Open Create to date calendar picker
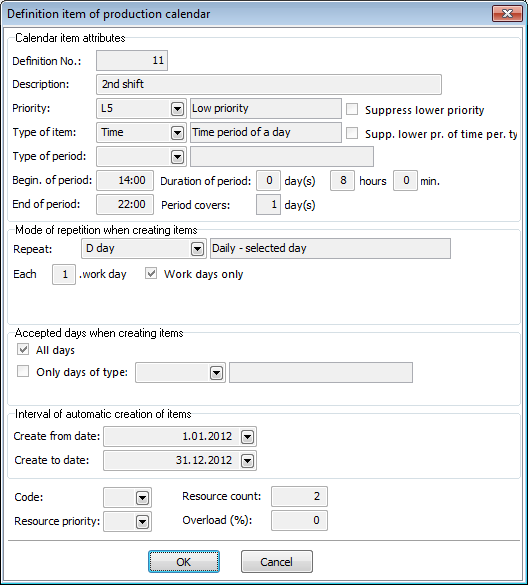 click(247, 461)
